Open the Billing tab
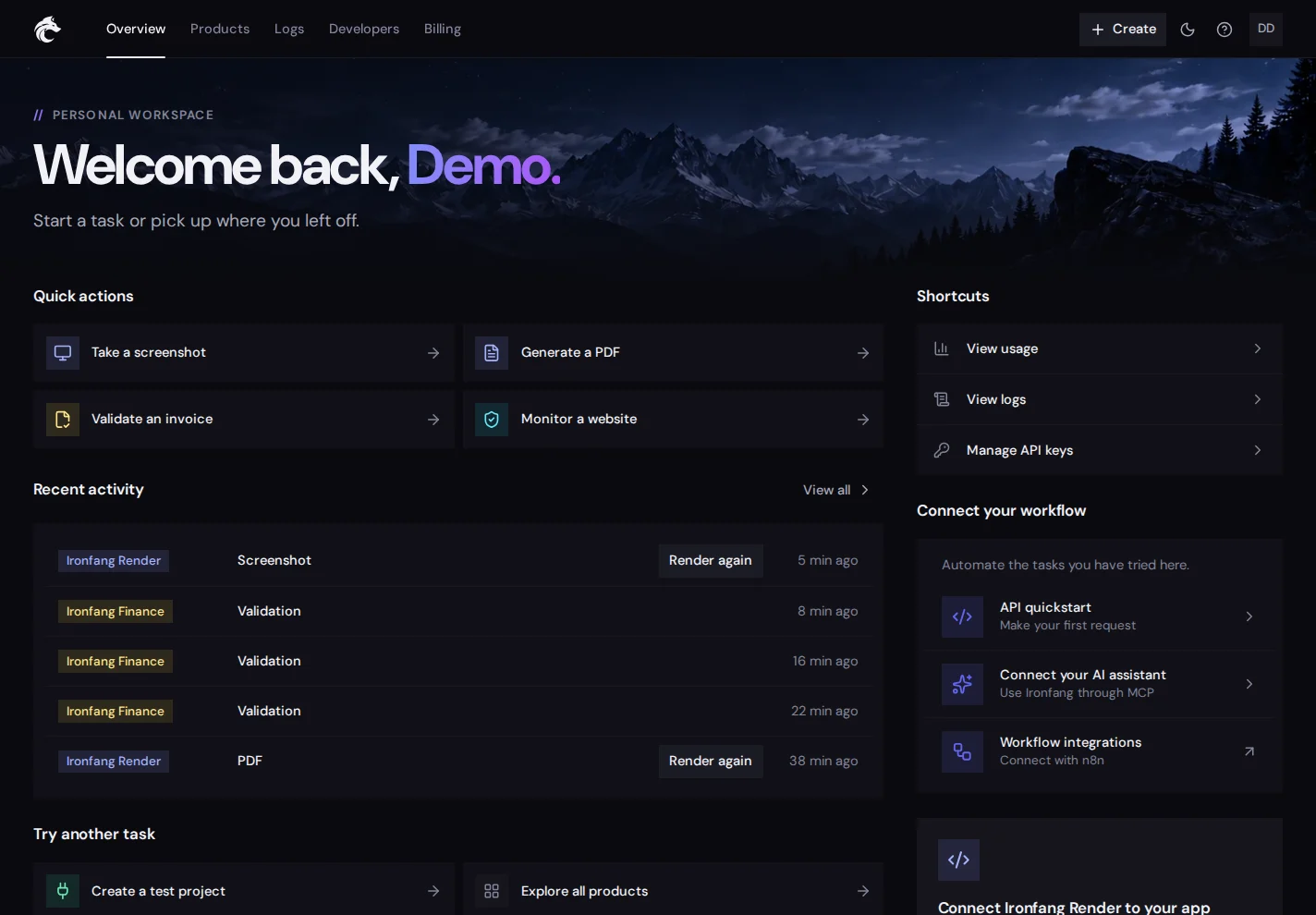The image size is (1316, 915). [x=443, y=30]
